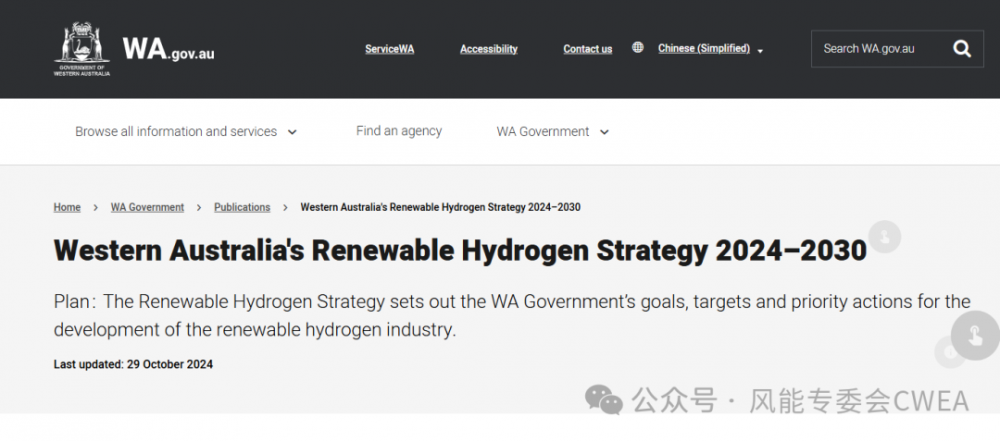Open the ServiceWA link
1000x441 pixels.
[x=389, y=49]
